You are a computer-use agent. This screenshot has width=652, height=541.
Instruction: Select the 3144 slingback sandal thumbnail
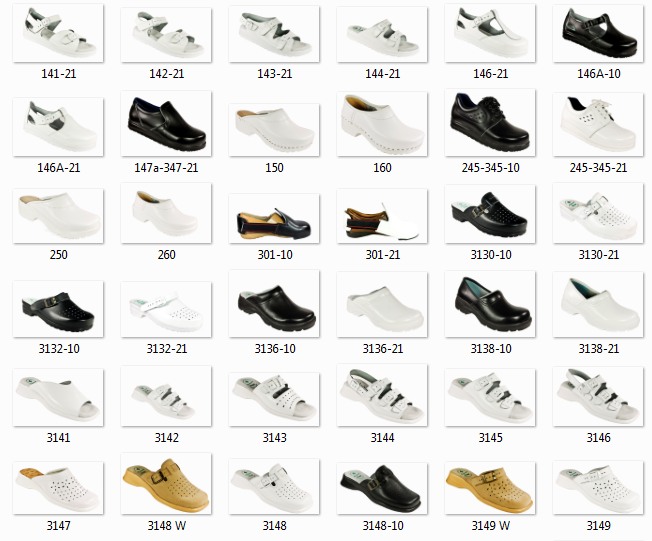382,395
